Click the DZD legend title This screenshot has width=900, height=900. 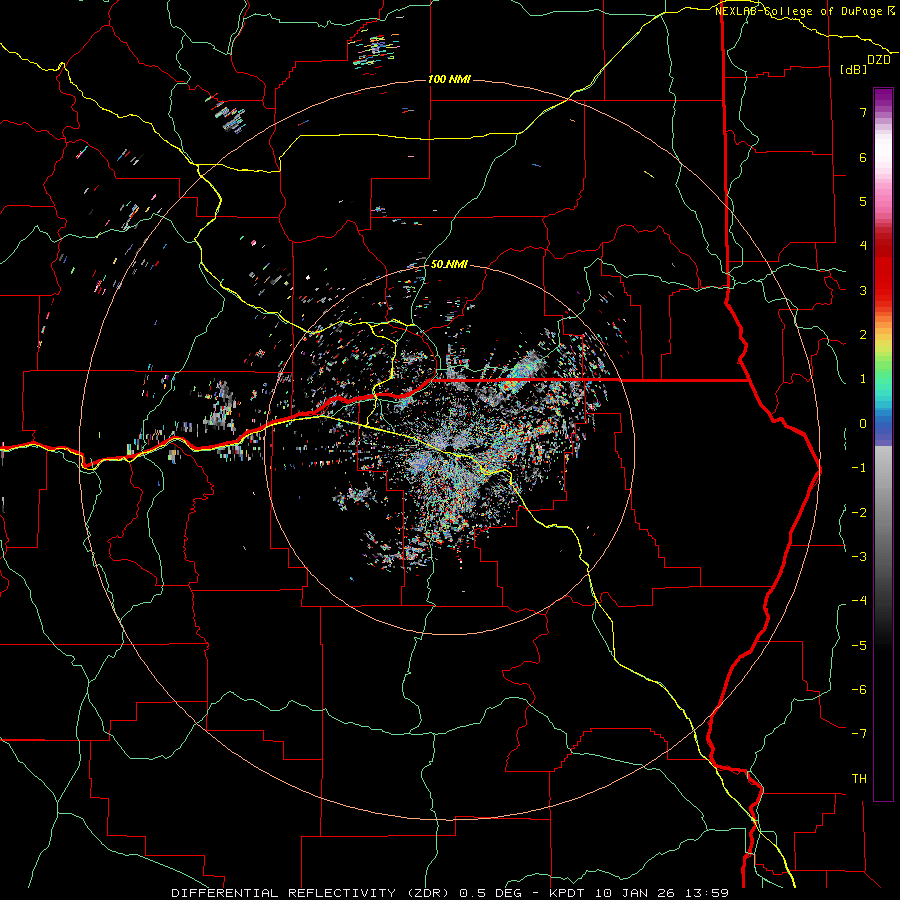point(879,59)
